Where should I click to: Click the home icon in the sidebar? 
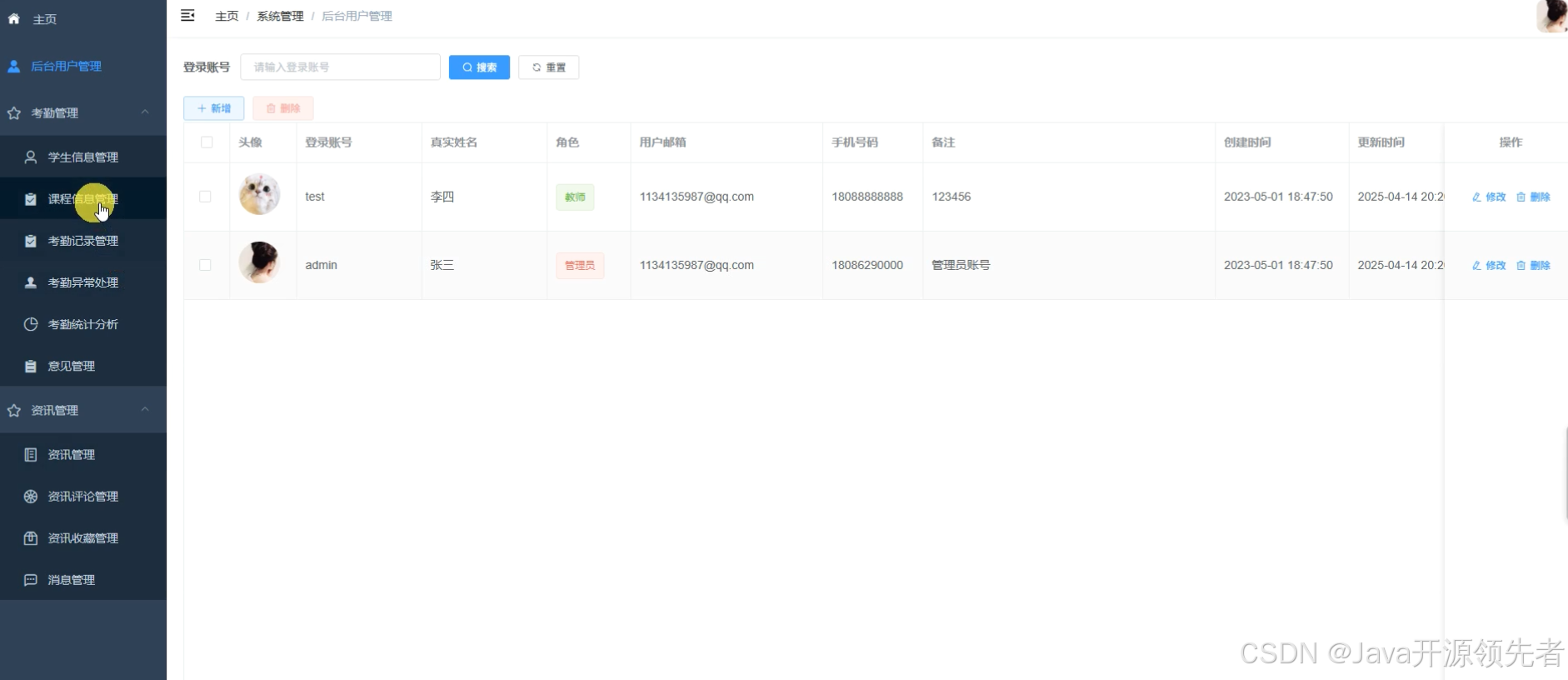(x=13, y=18)
